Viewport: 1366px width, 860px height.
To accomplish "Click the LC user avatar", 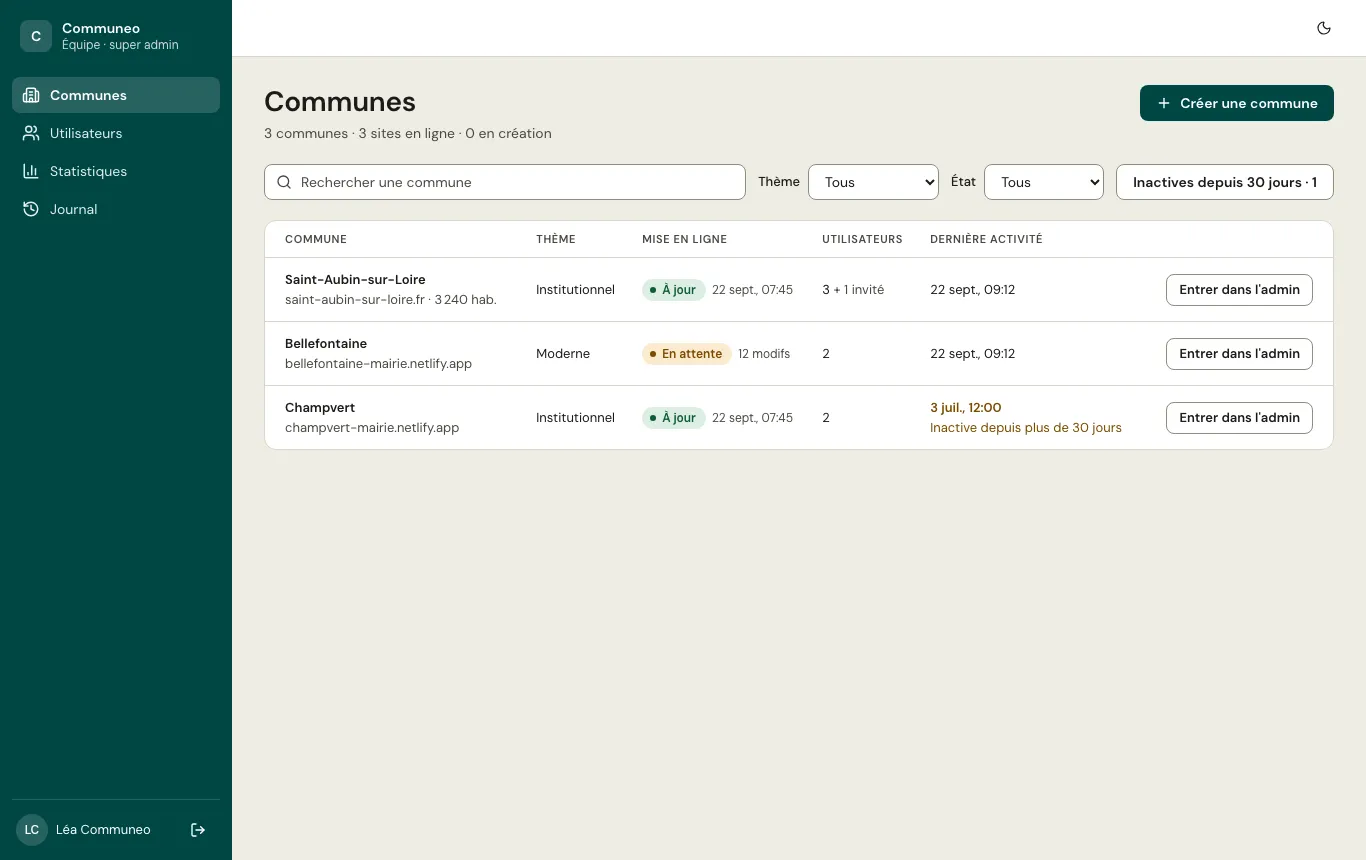I will tap(32, 830).
